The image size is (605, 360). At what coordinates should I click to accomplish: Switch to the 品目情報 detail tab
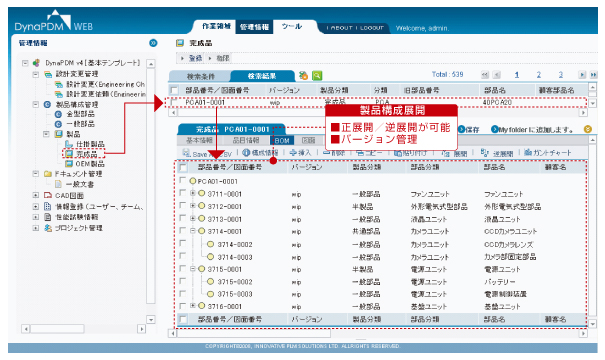click(x=246, y=140)
